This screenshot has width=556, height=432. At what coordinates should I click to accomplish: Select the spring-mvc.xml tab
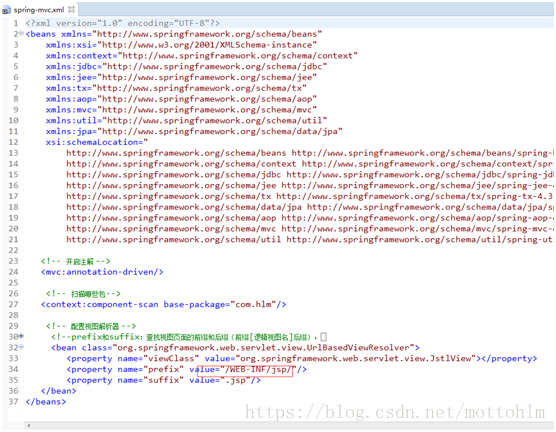(x=39, y=10)
